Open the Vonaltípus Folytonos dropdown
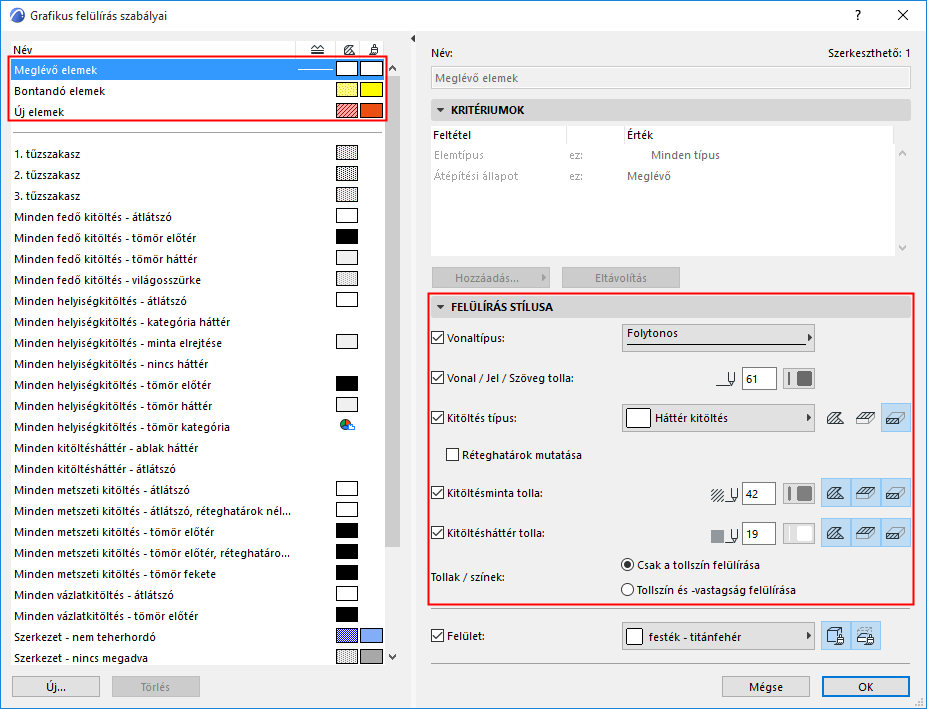The height and width of the screenshot is (709, 927). (718, 338)
